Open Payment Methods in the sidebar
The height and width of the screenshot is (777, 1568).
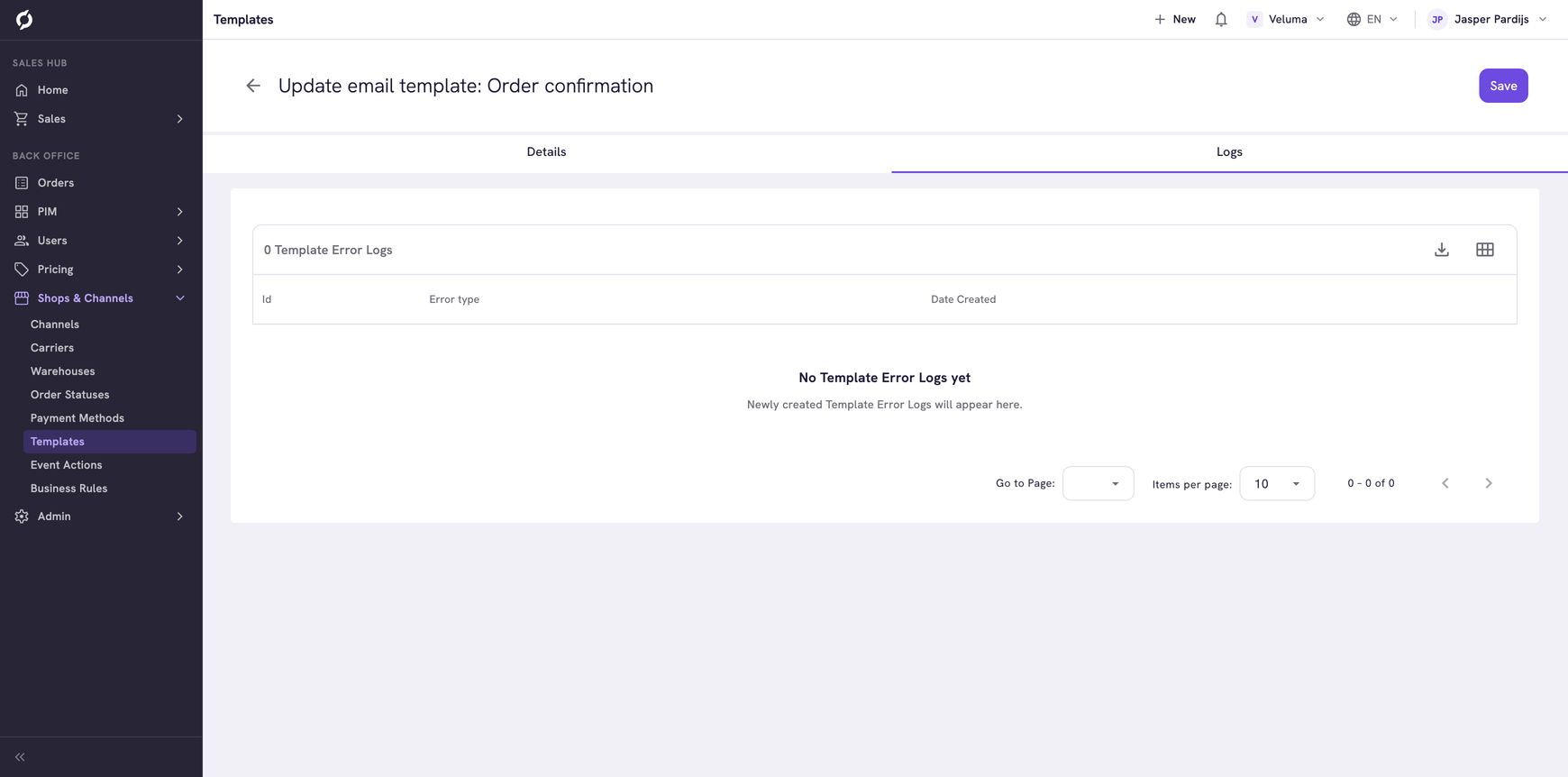pyautogui.click(x=77, y=418)
